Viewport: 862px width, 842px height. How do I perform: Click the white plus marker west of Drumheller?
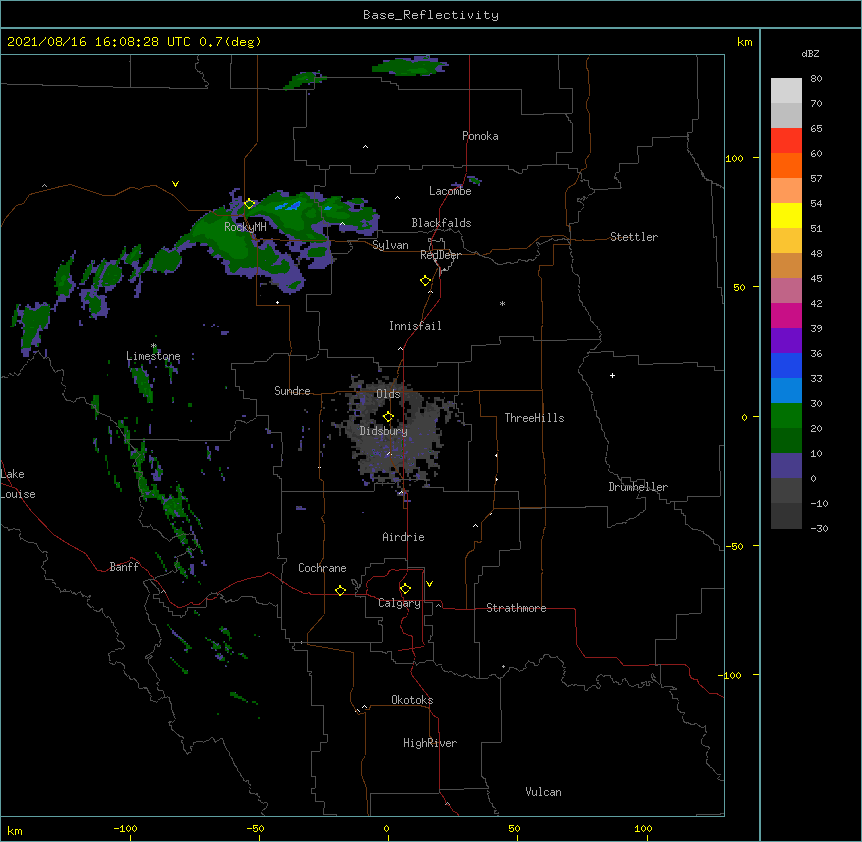point(612,375)
